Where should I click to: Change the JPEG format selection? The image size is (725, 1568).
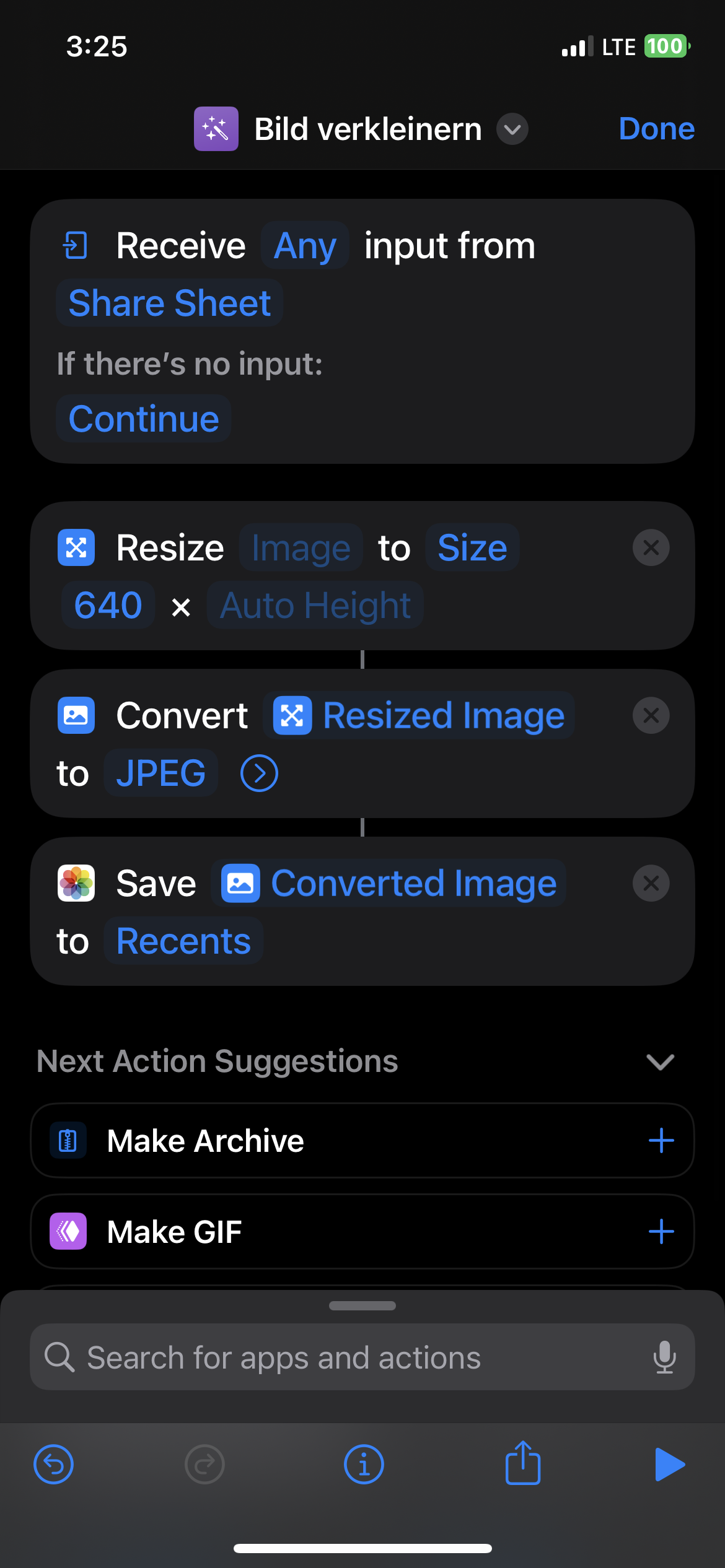tap(161, 773)
